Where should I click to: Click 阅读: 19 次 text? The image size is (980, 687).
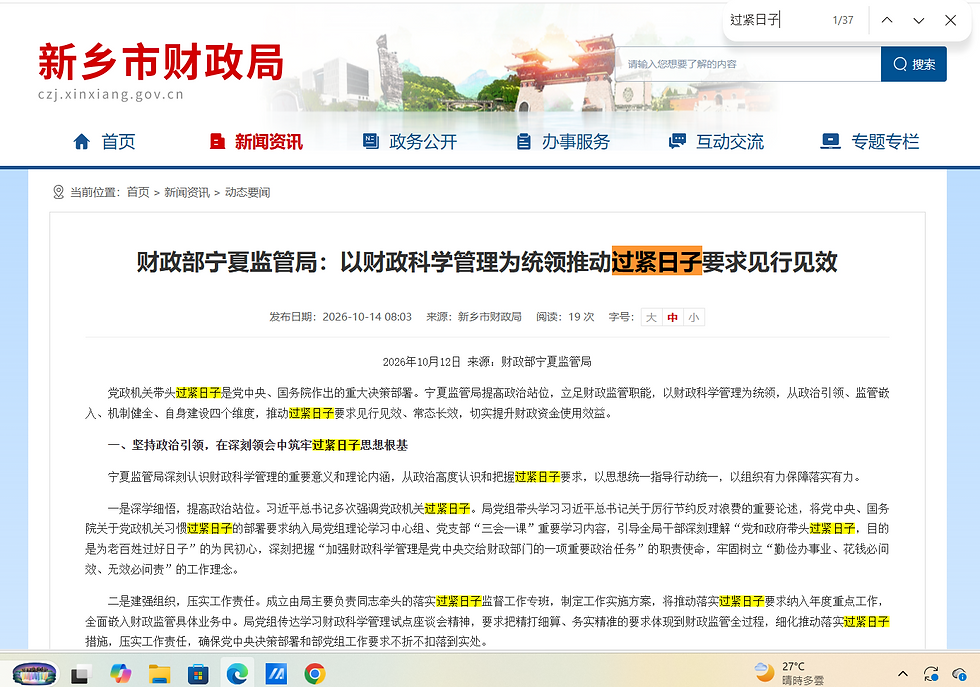click(565, 317)
